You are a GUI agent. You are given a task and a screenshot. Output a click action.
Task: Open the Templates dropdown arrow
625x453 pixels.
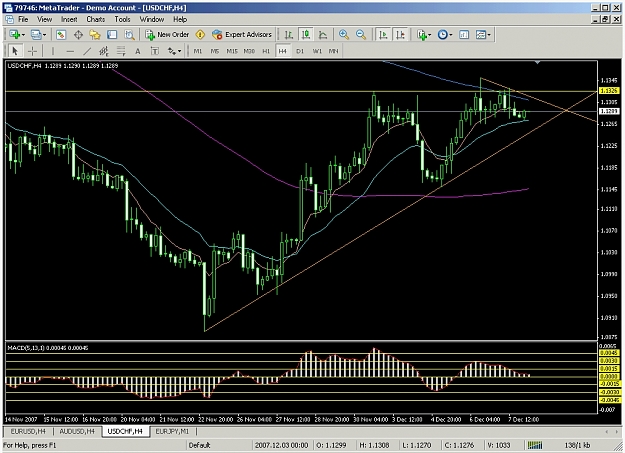pyautogui.click(x=489, y=35)
